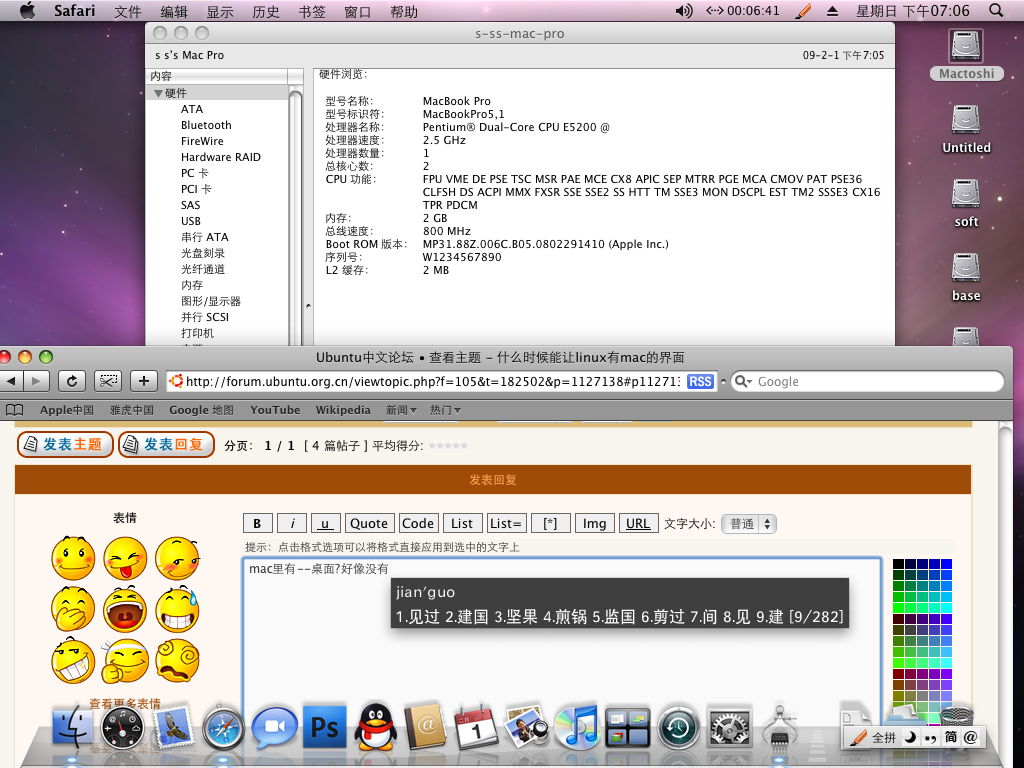Click the Web Clip scissors button
The image size is (1024, 768).
[x=108, y=381]
